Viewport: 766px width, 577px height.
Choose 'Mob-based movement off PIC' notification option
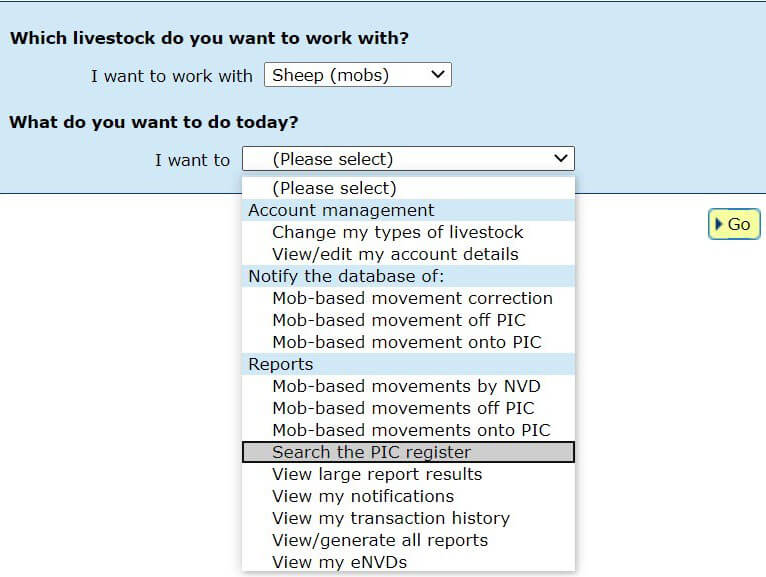pos(398,320)
